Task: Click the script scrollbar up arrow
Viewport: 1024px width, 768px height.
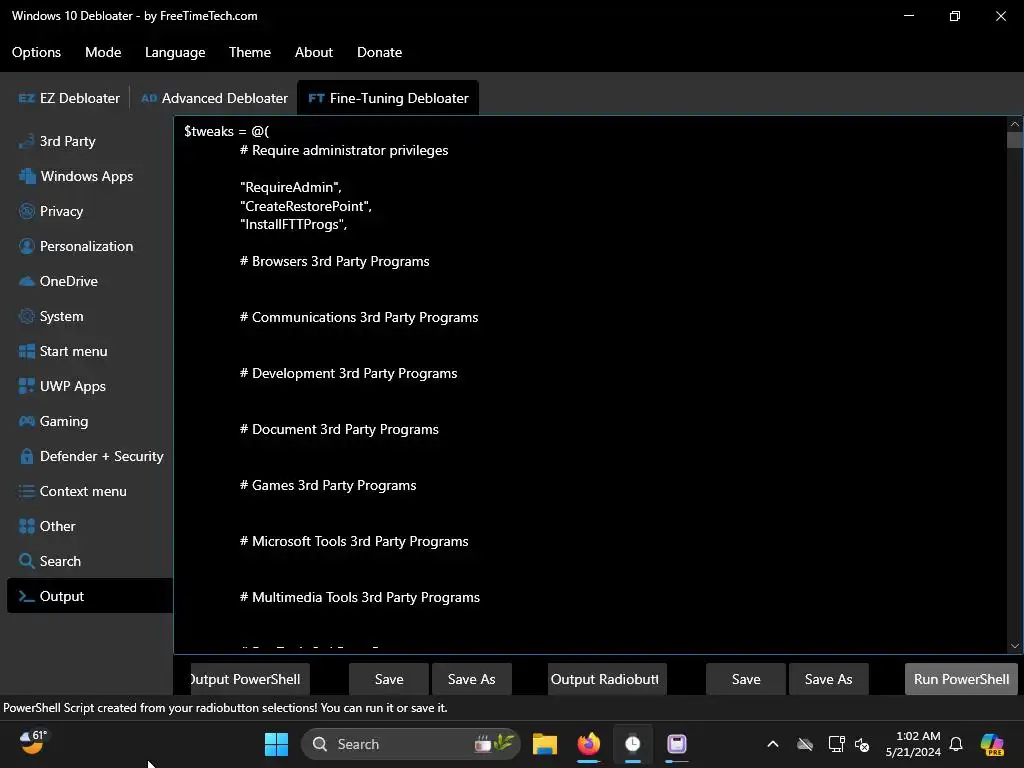Action: point(1014,124)
